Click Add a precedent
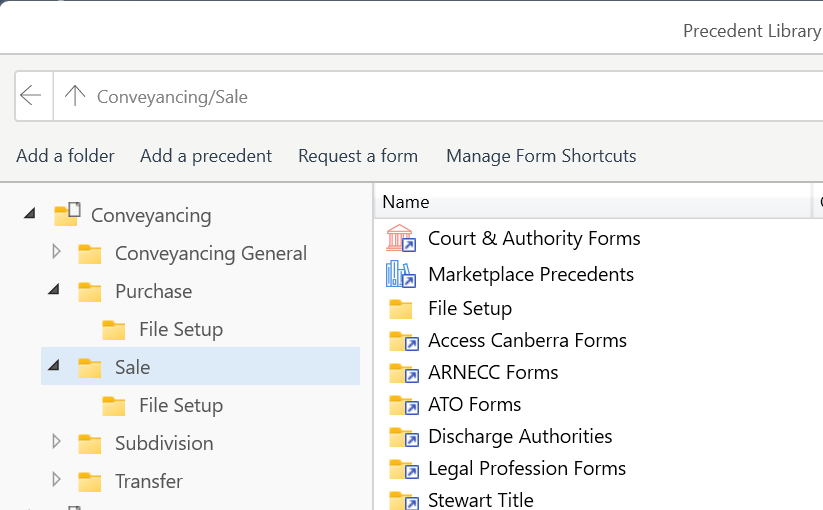The image size is (823, 510). pos(206,156)
